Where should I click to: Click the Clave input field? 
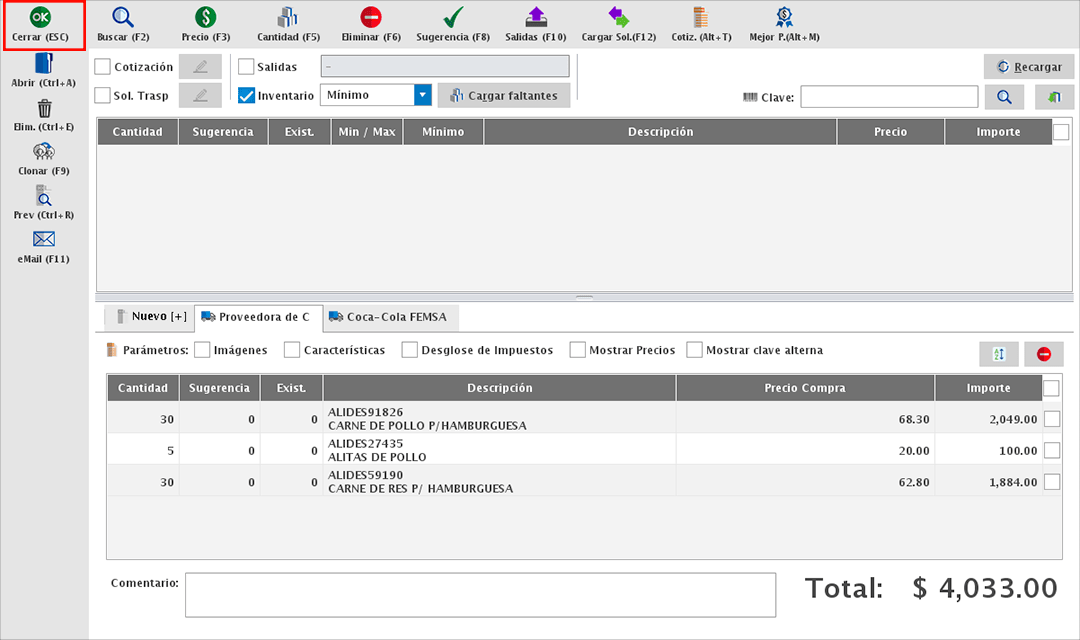(x=888, y=97)
